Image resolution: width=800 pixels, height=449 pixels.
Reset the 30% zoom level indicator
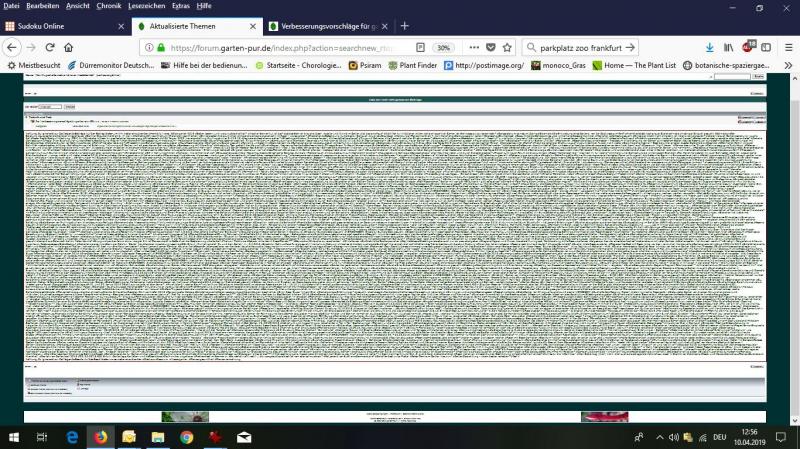(x=442, y=47)
